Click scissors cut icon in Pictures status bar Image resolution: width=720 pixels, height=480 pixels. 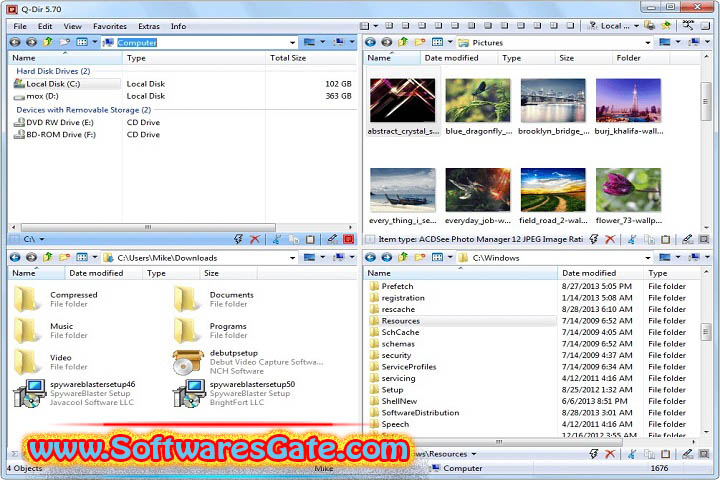point(632,239)
